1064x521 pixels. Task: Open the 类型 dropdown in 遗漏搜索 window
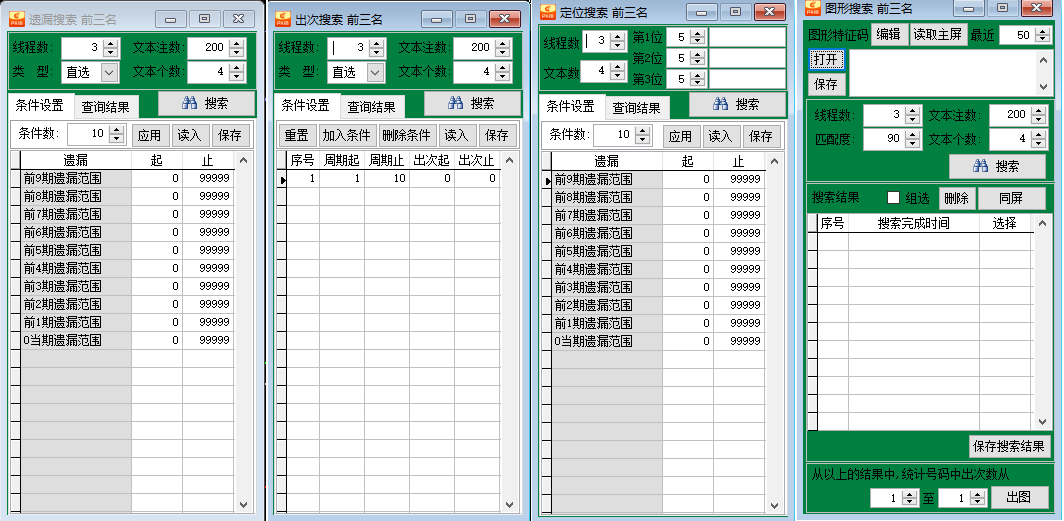pos(110,71)
